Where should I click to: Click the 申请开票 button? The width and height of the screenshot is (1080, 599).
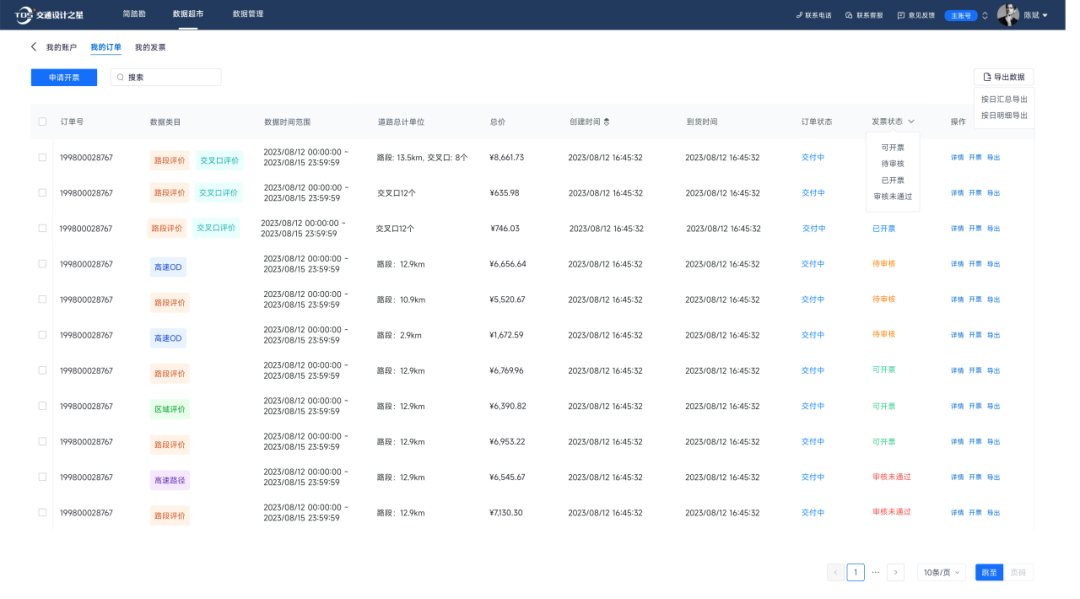click(x=64, y=77)
